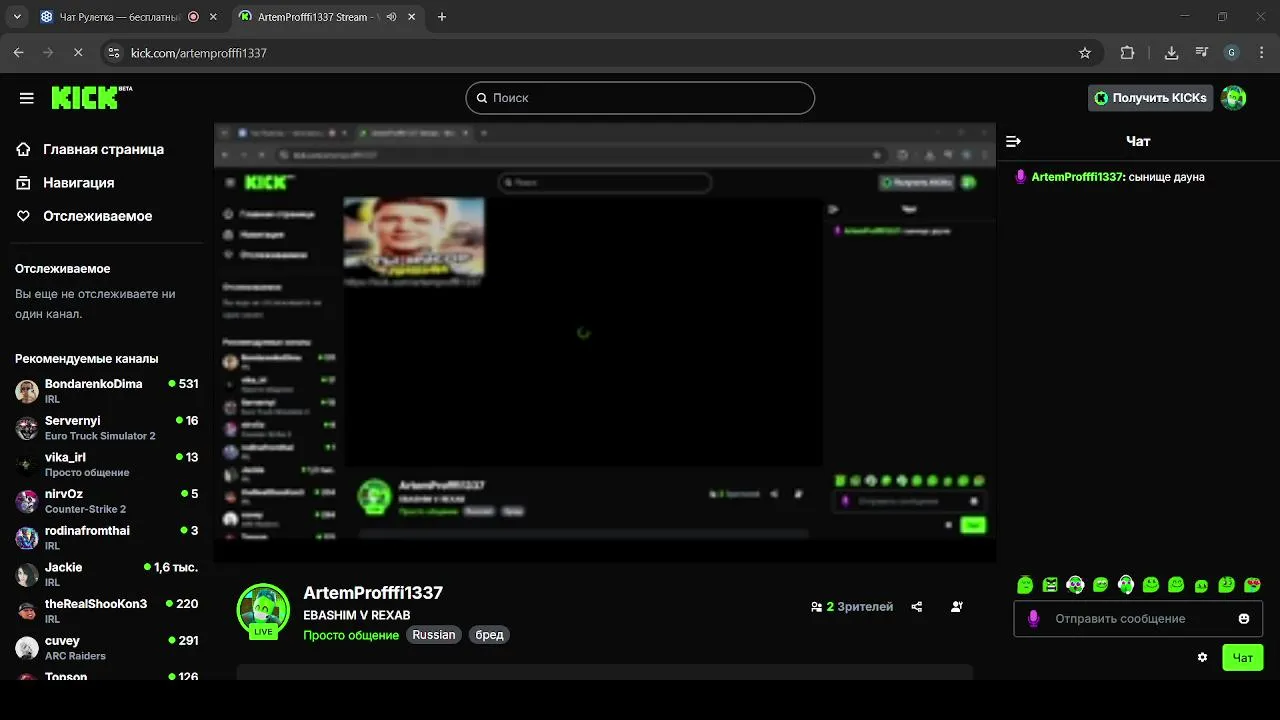
Task: Open the Chrome three-dot menu
Action: pos(1261,53)
